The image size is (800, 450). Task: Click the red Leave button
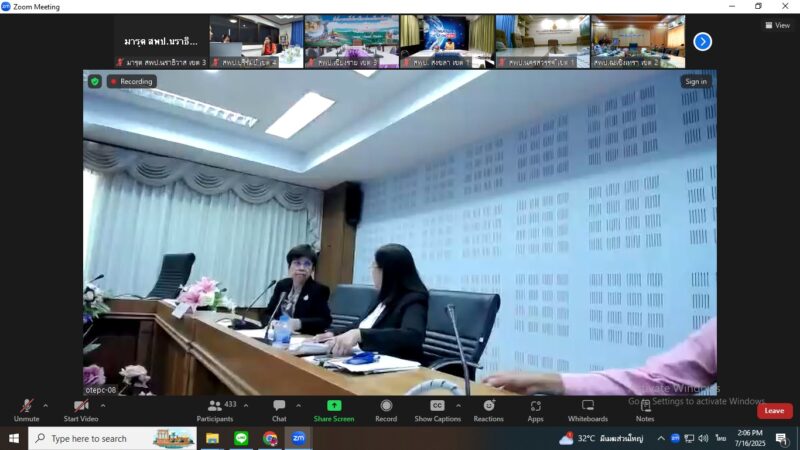pyautogui.click(x=774, y=411)
